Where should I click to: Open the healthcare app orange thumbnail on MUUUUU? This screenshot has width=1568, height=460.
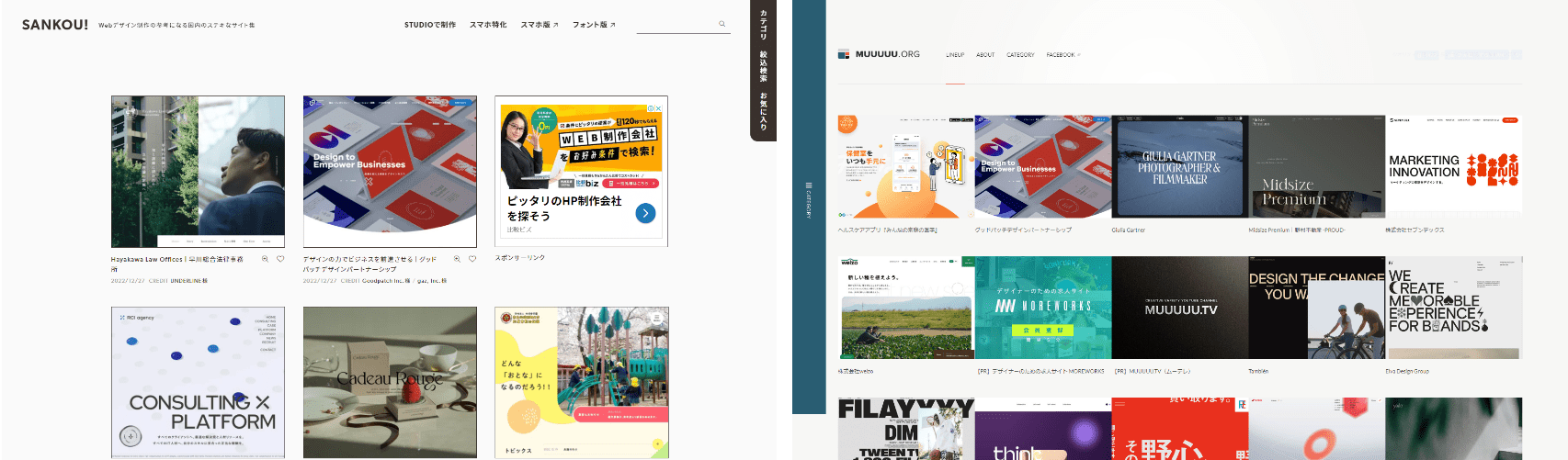point(905,167)
